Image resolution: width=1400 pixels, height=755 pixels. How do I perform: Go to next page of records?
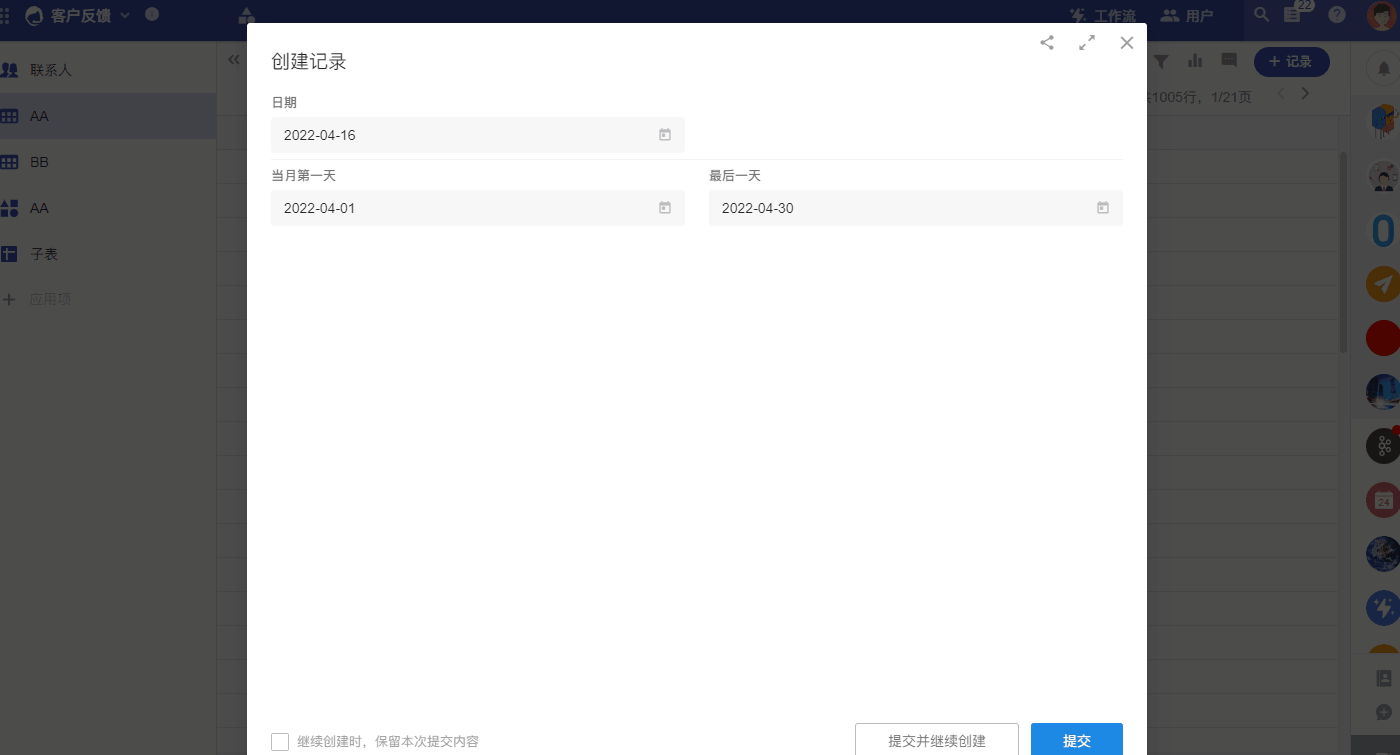[x=1305, y=94]
